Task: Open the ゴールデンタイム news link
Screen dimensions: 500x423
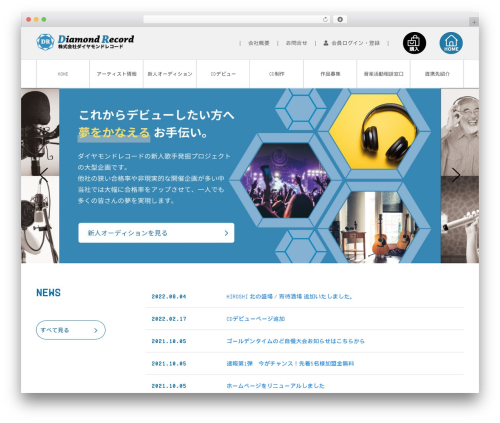Action: click(295, 341)
